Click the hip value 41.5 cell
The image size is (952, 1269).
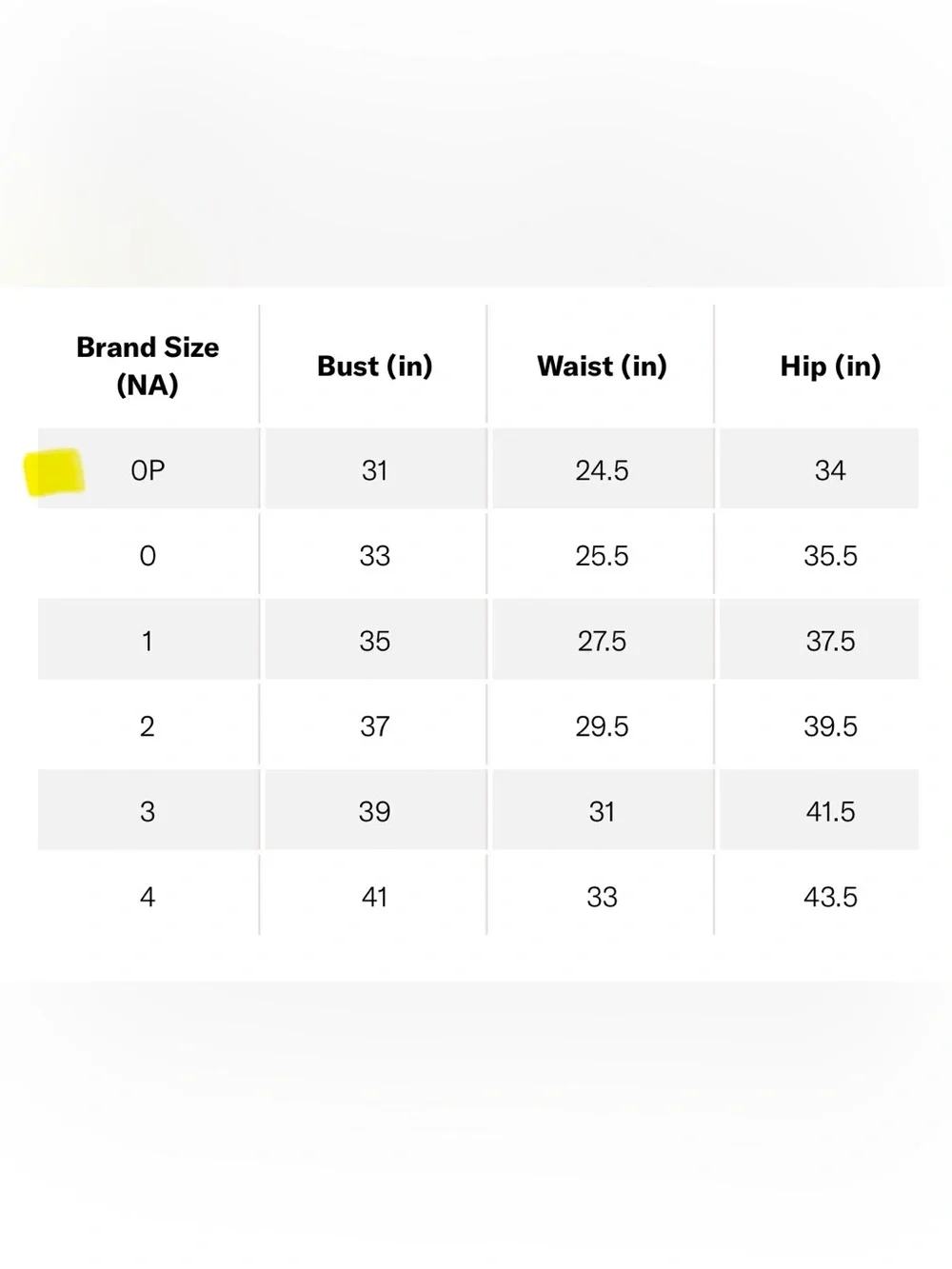click(830, 811)
